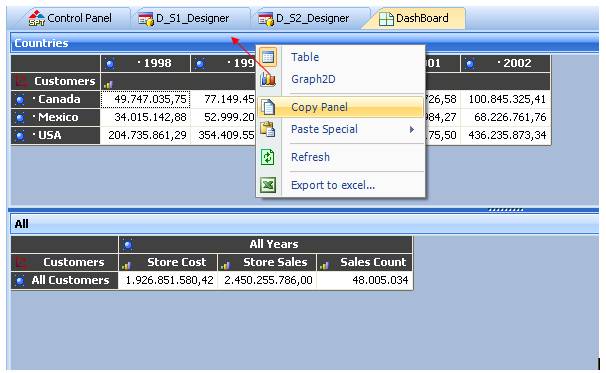This screenshot has height=373, width=606.
Task: Click the green Refresh icon
Action: coord(268,157)
